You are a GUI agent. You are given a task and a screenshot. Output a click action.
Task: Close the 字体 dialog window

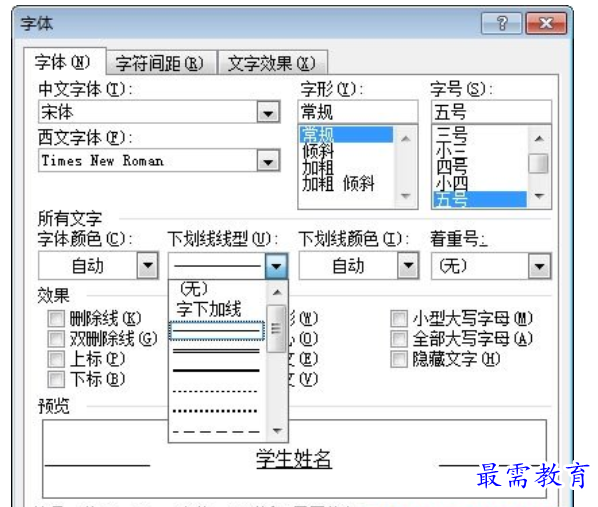tap(546, 23)
